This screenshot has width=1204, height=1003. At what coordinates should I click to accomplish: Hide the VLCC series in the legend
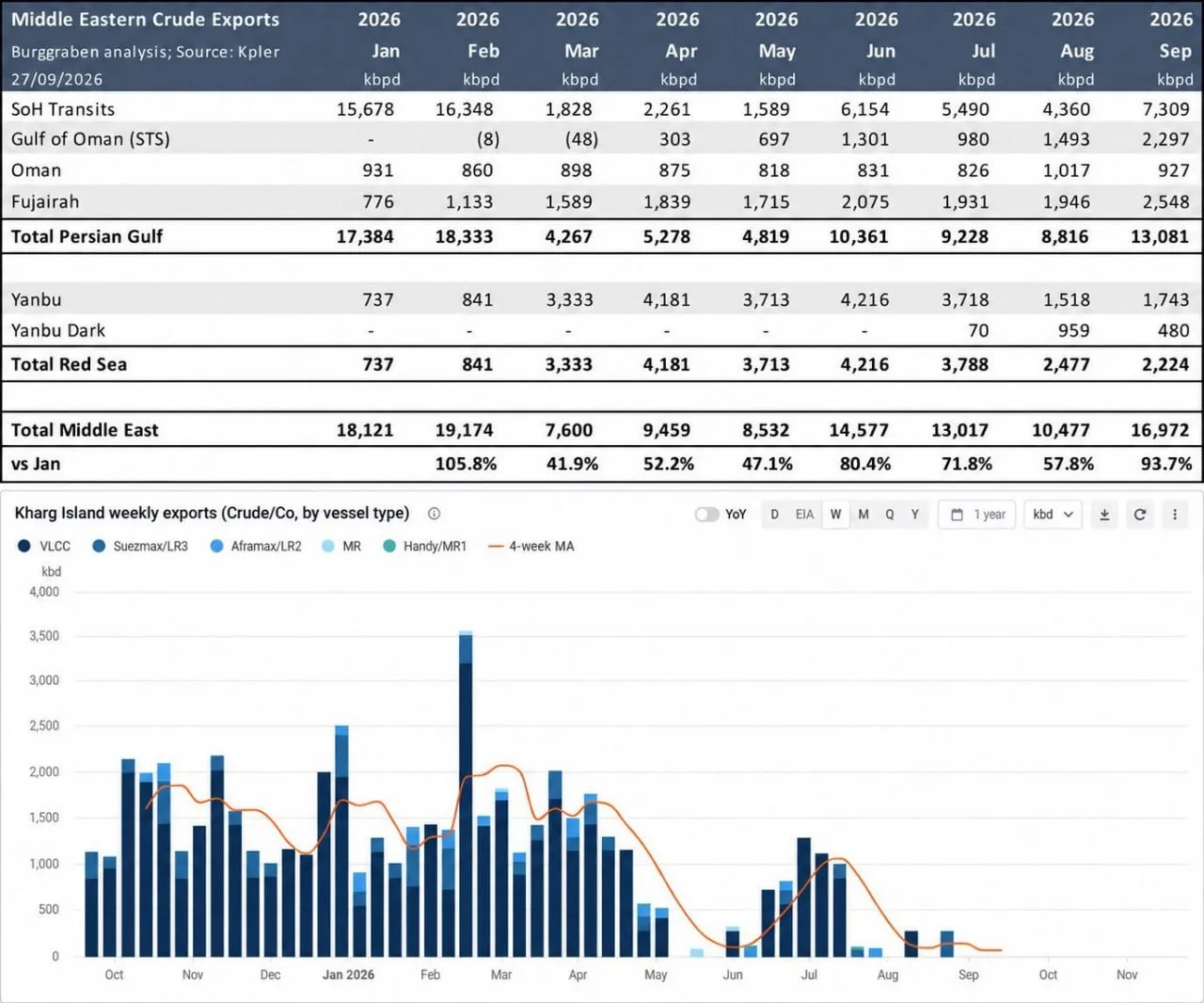click(44, 546)
